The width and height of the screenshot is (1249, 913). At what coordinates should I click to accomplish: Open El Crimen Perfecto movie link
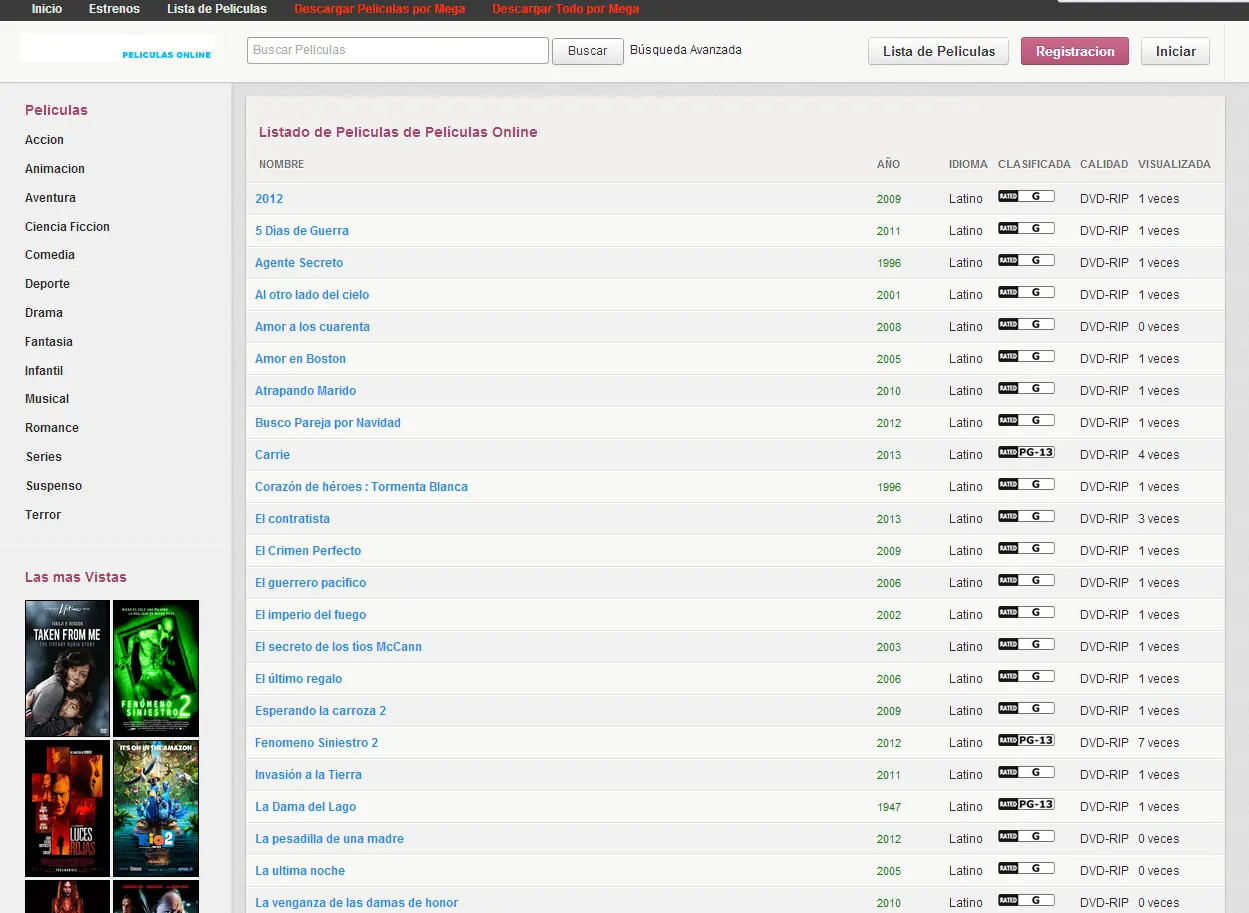coord(308,551)
